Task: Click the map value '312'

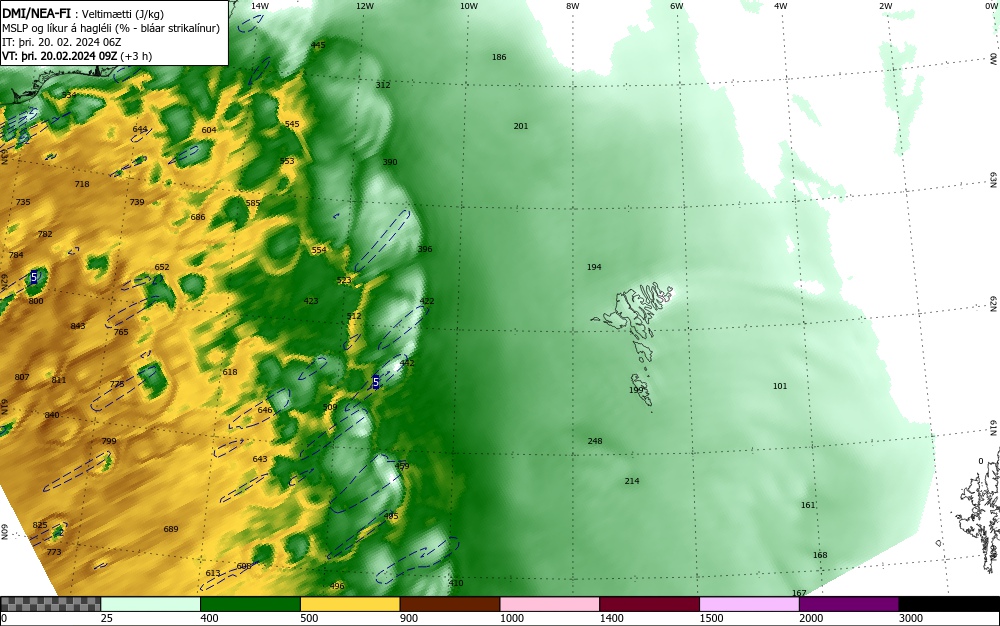Action: click(383, 85)
